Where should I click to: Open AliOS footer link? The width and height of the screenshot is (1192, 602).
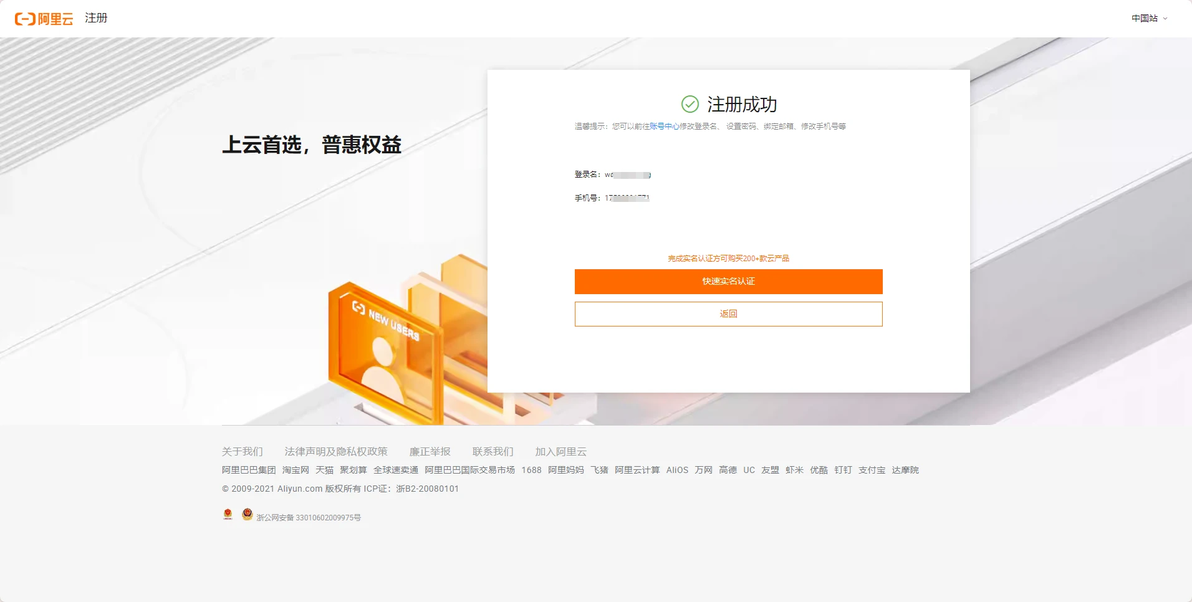point(677,471)
